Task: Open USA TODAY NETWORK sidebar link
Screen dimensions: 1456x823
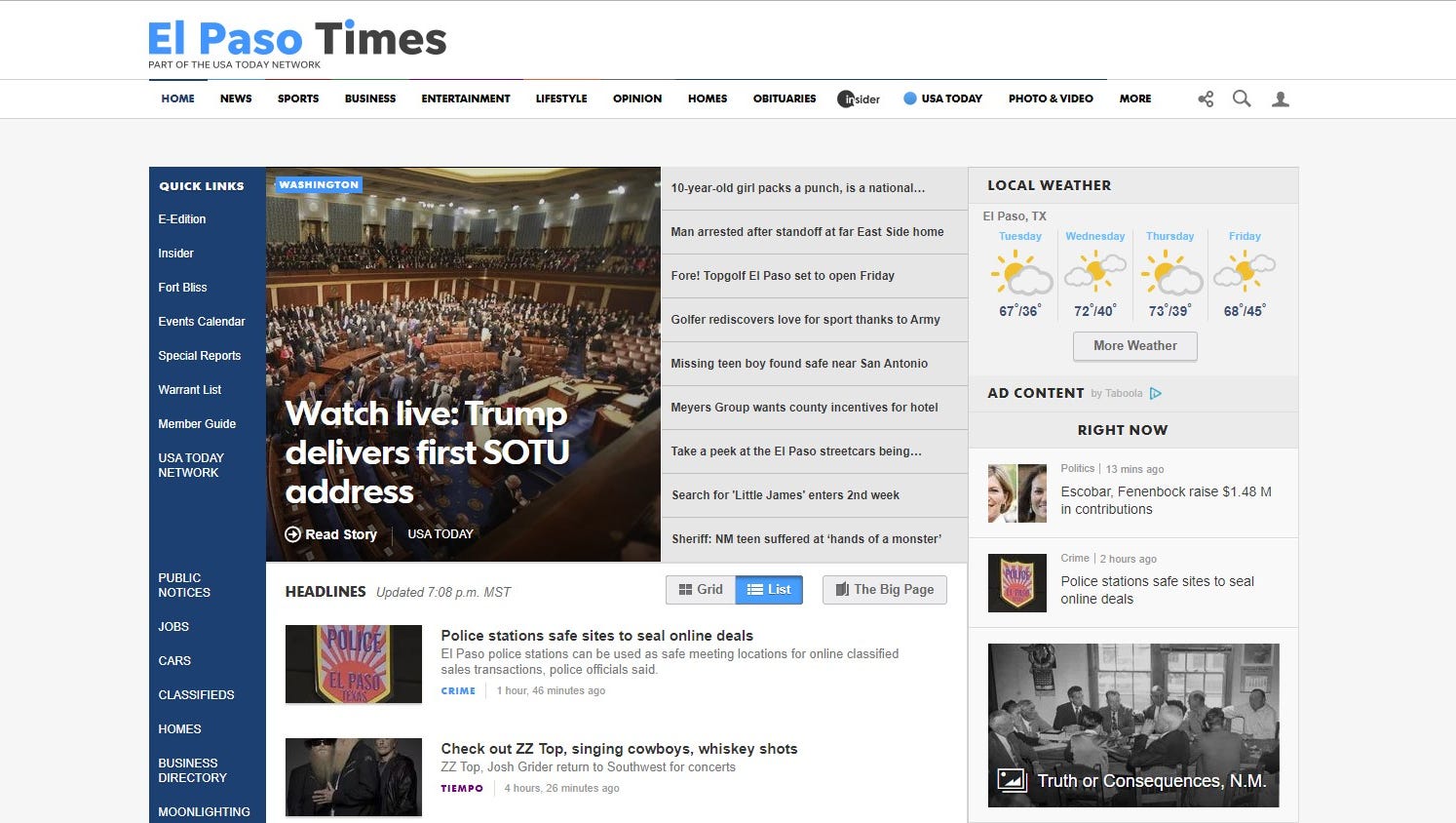Action: point(191,465)
